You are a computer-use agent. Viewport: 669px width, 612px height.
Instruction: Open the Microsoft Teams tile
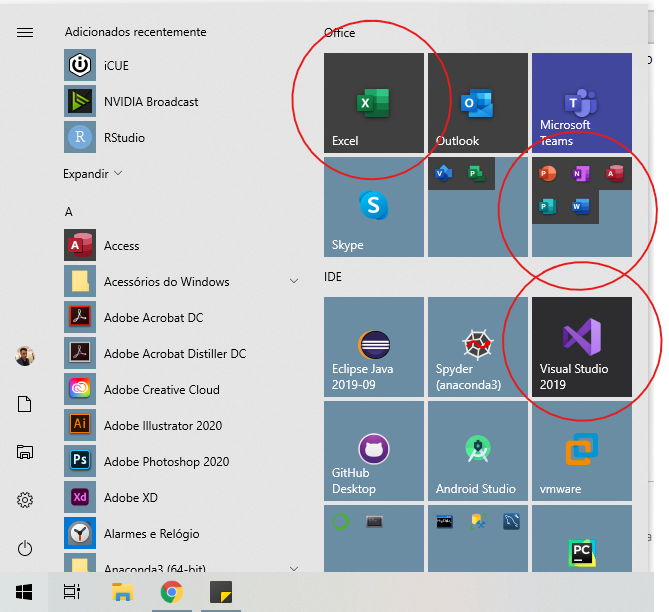582,103
